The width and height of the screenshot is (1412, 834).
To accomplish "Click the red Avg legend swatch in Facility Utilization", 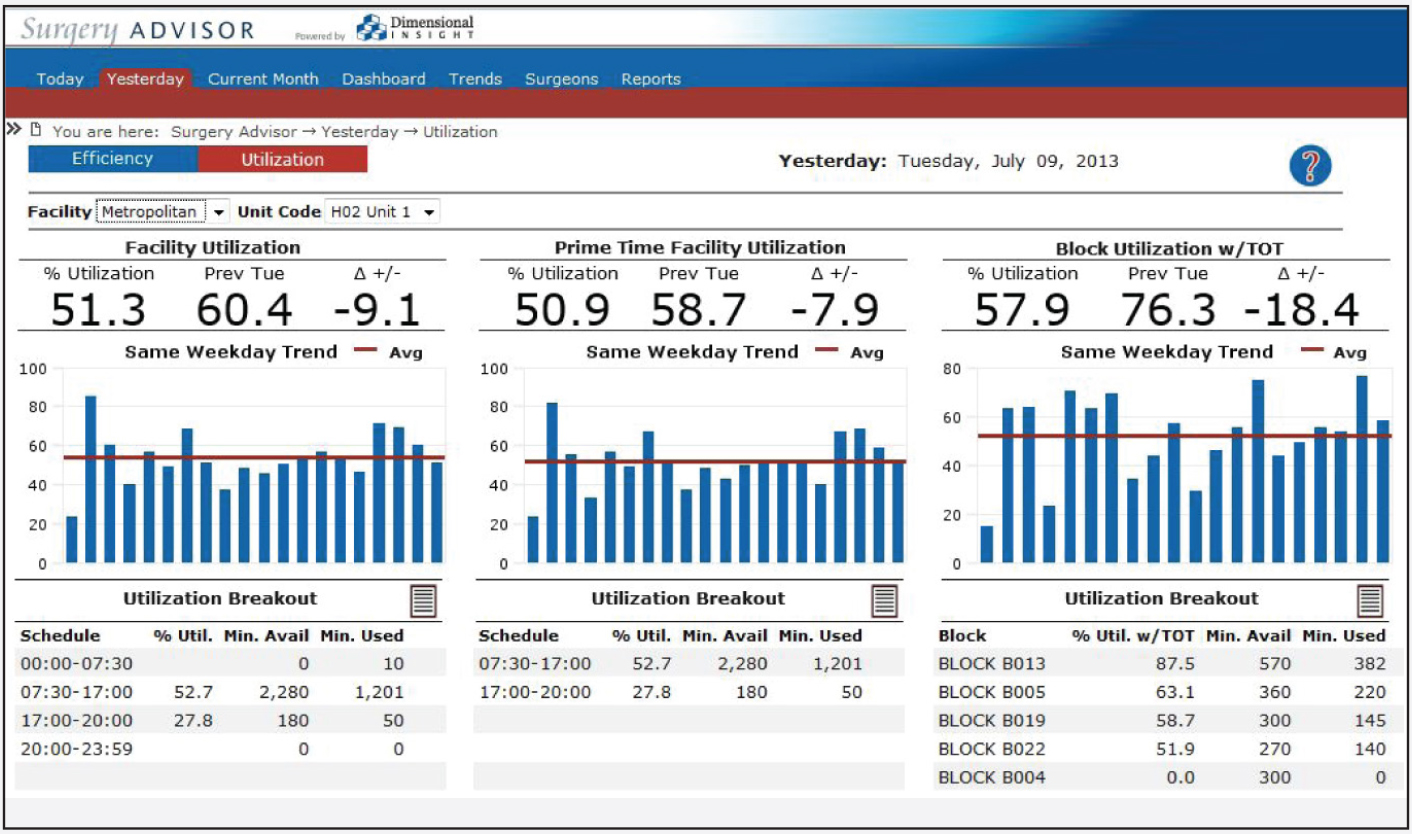I will pyautogui.click(x=365, y=351).
